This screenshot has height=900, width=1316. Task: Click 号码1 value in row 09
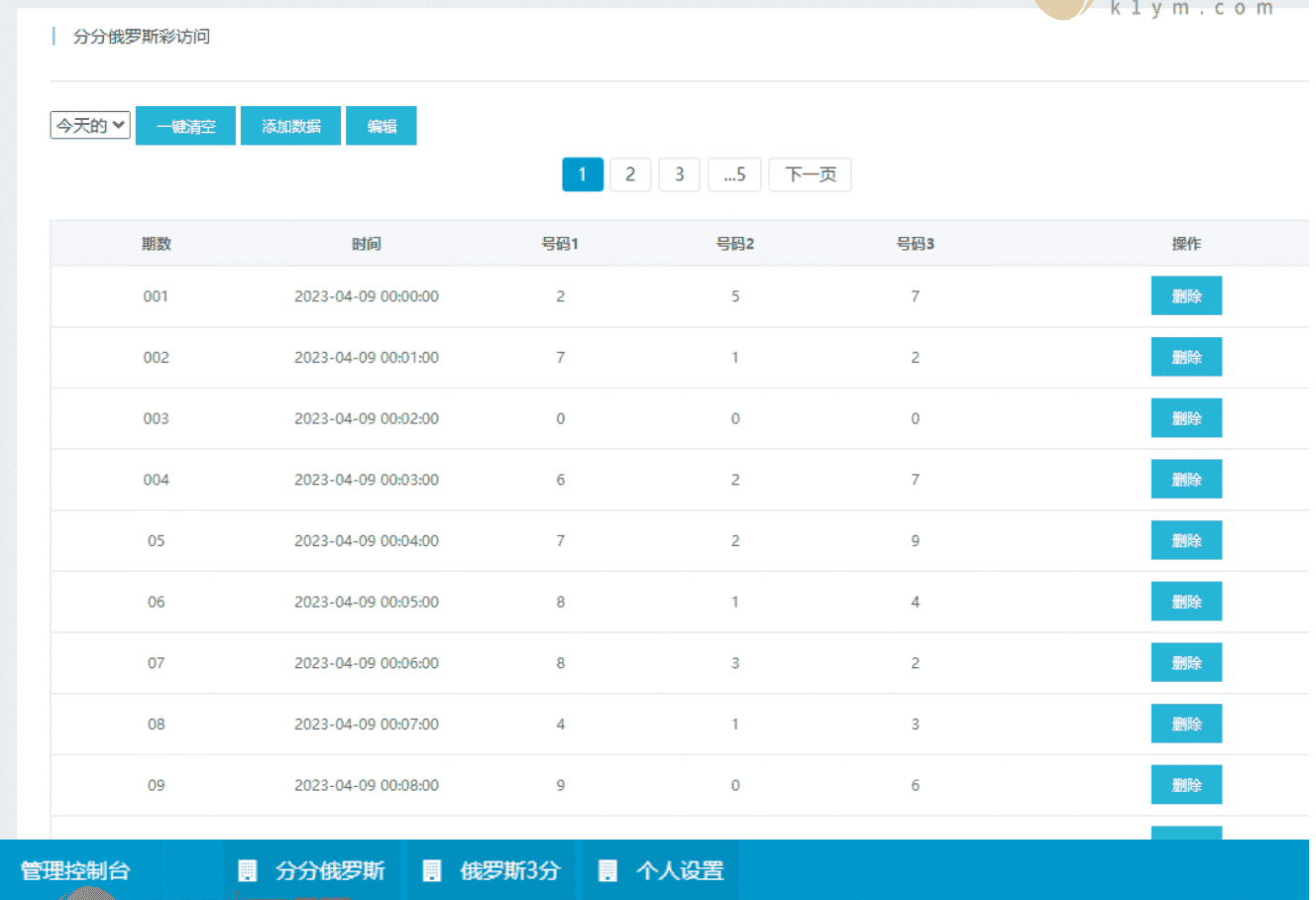[561, 785]
